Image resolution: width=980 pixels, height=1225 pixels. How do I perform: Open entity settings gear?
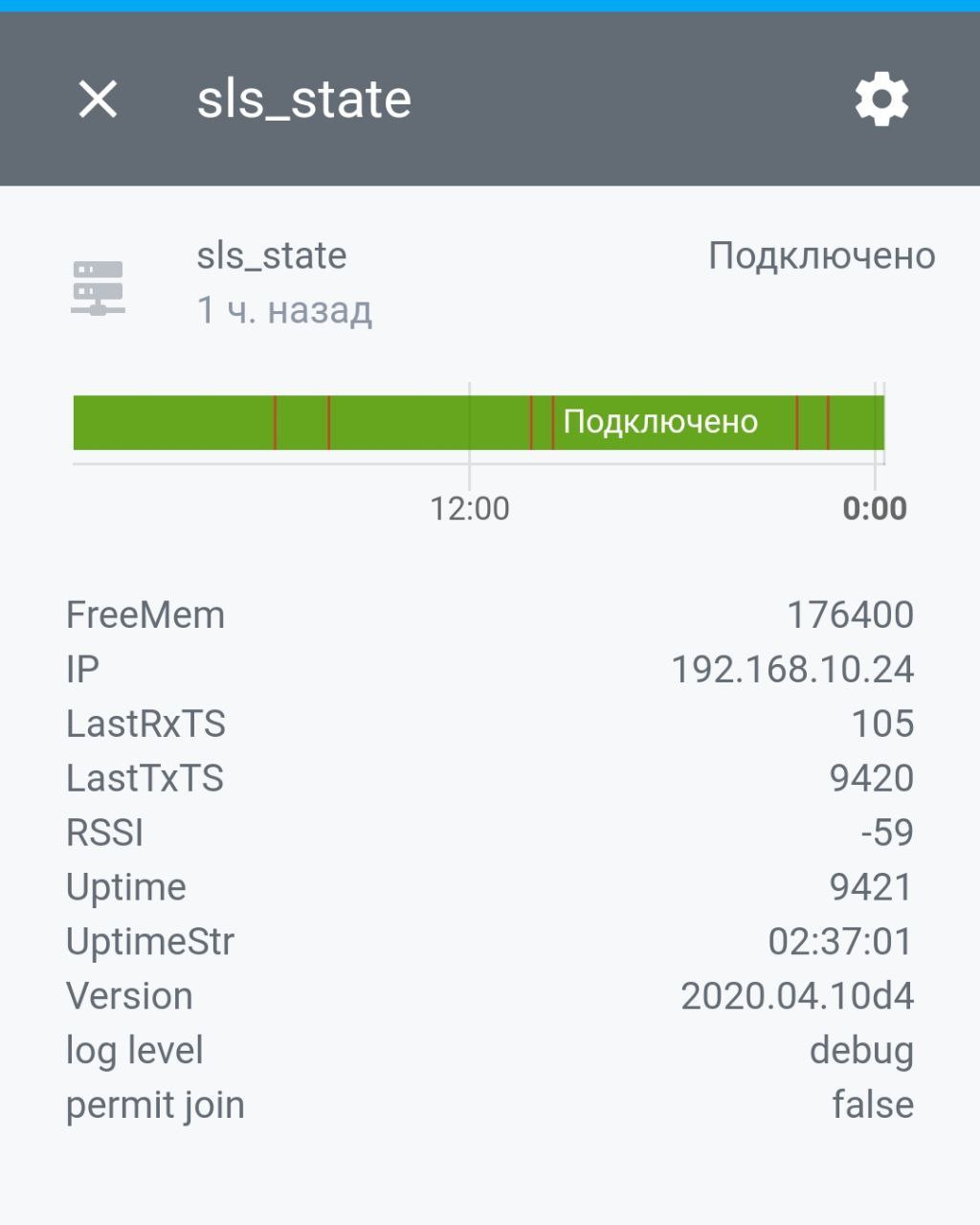[881, 100]
